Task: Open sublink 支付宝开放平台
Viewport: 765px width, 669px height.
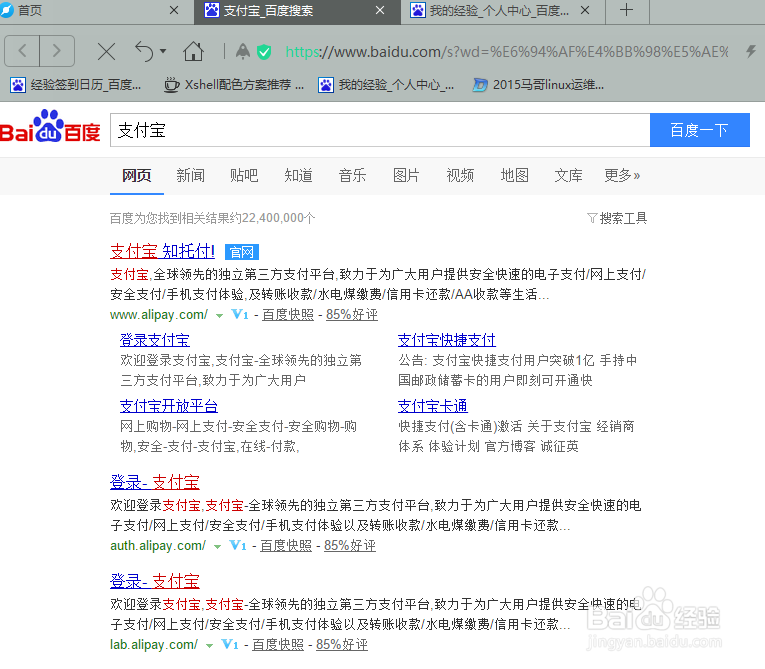Action: 169,406
